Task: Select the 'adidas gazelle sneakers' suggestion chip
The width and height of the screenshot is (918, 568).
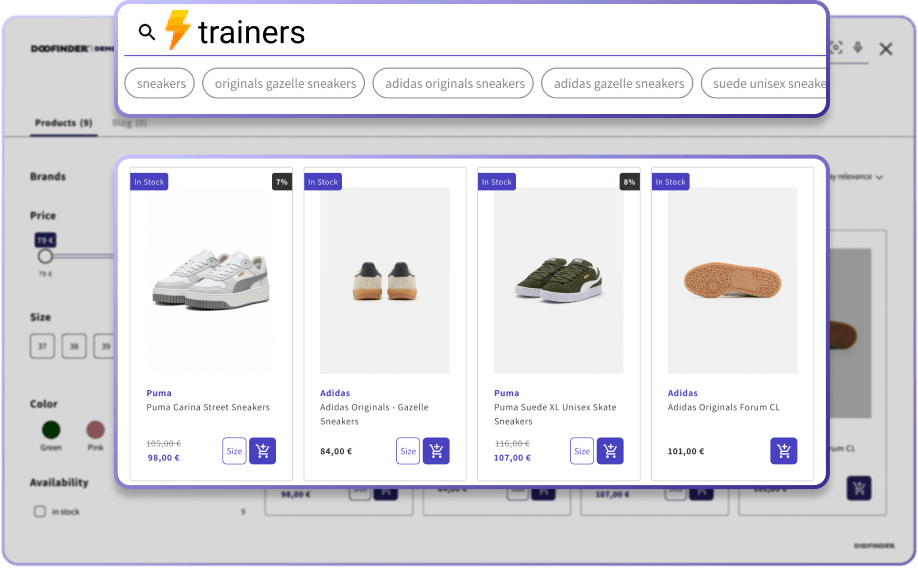Action: [x=617, y=84]
